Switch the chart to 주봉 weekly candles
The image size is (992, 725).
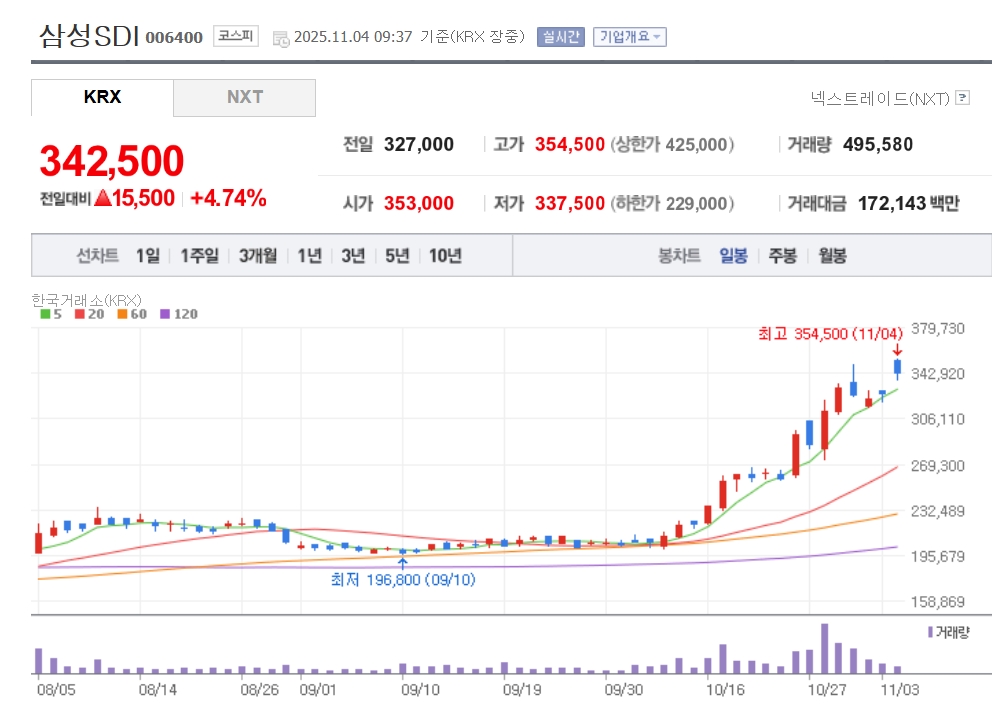(x=782, y=256)
